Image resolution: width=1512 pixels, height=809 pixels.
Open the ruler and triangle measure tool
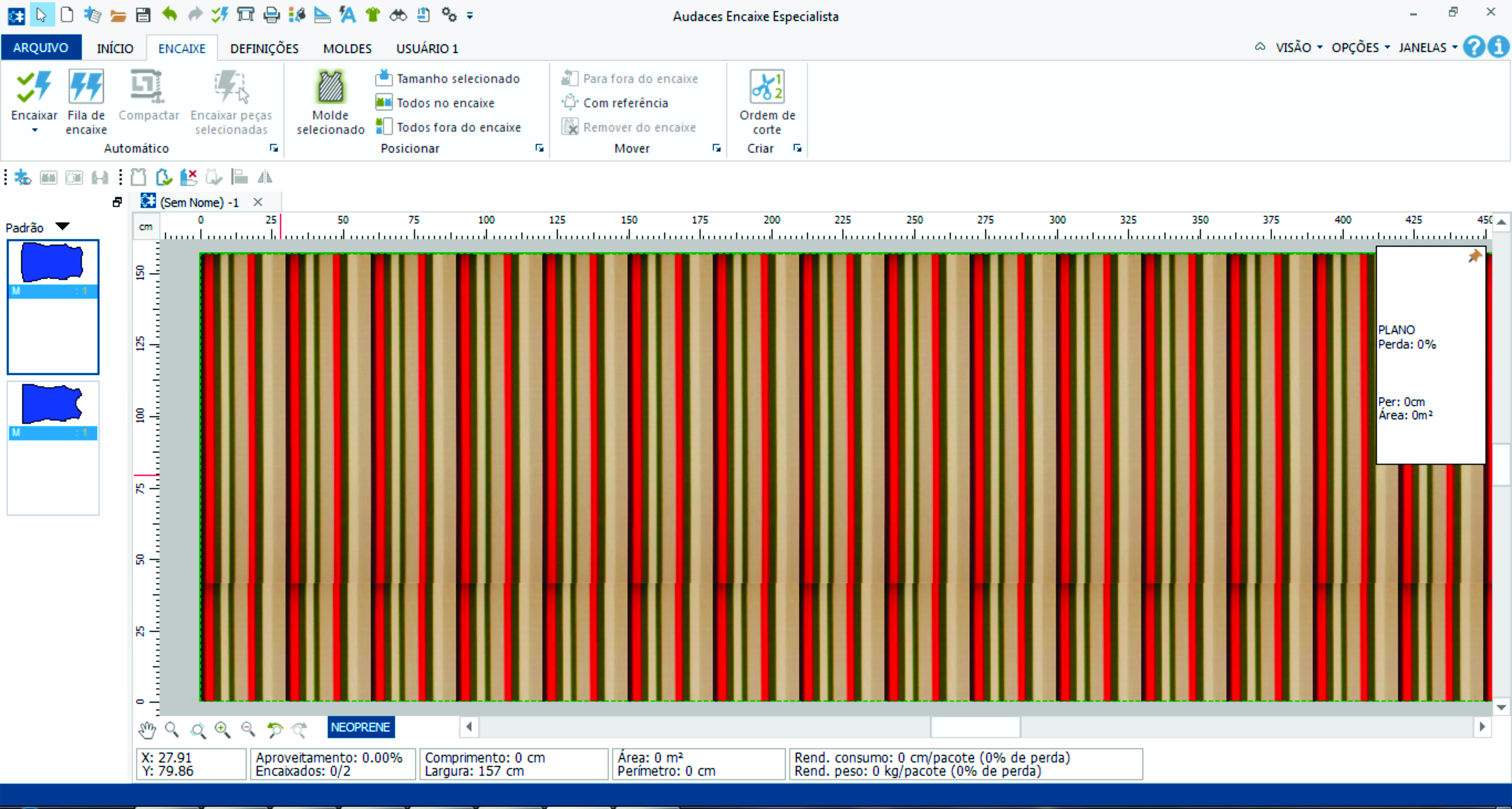tap(322, 15)
